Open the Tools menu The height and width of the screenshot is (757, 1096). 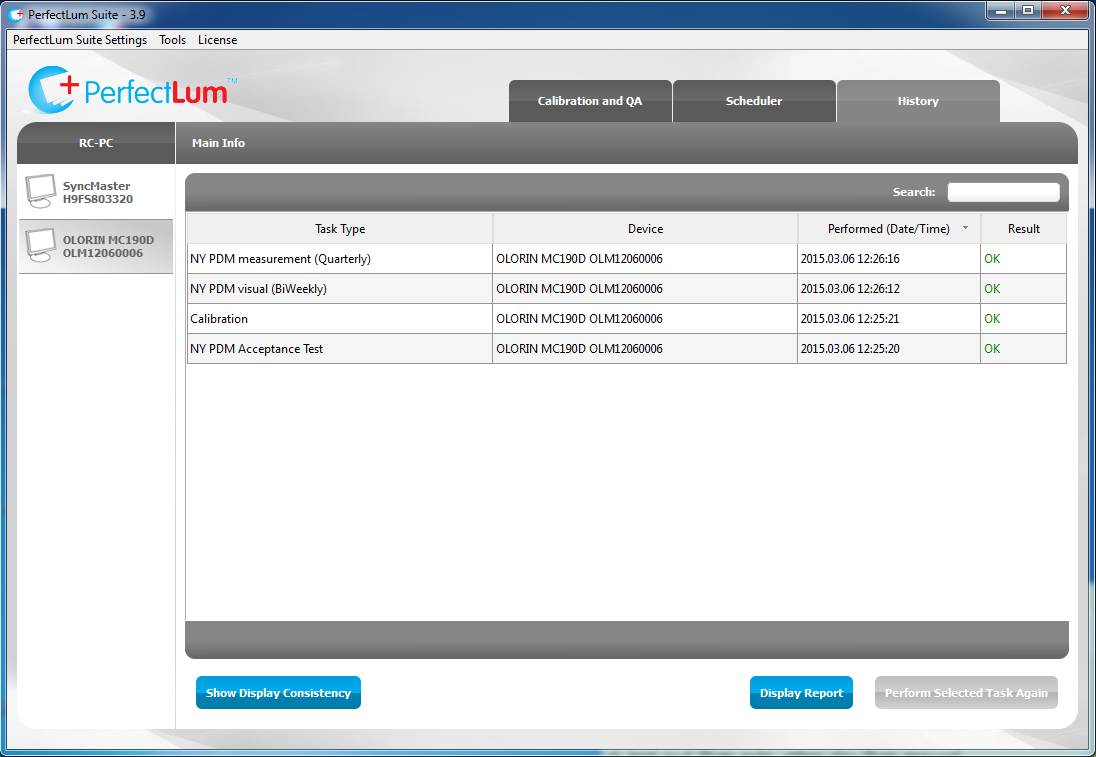(x=173, y=40)
